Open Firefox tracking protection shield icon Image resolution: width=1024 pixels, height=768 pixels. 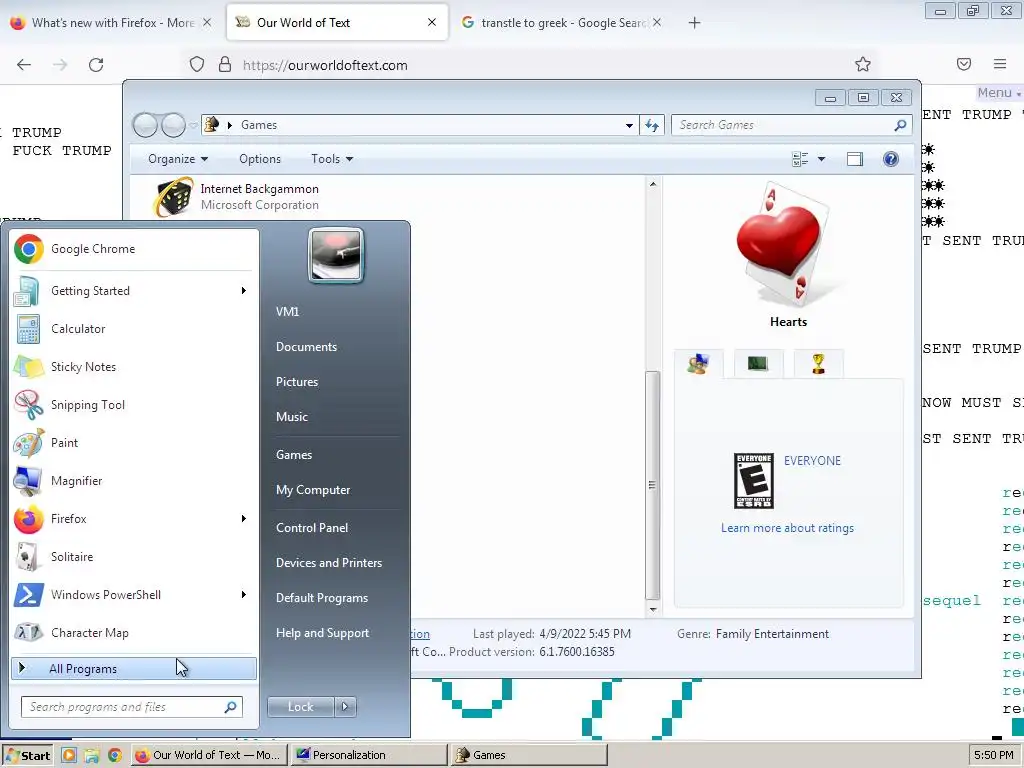point(197,64)
